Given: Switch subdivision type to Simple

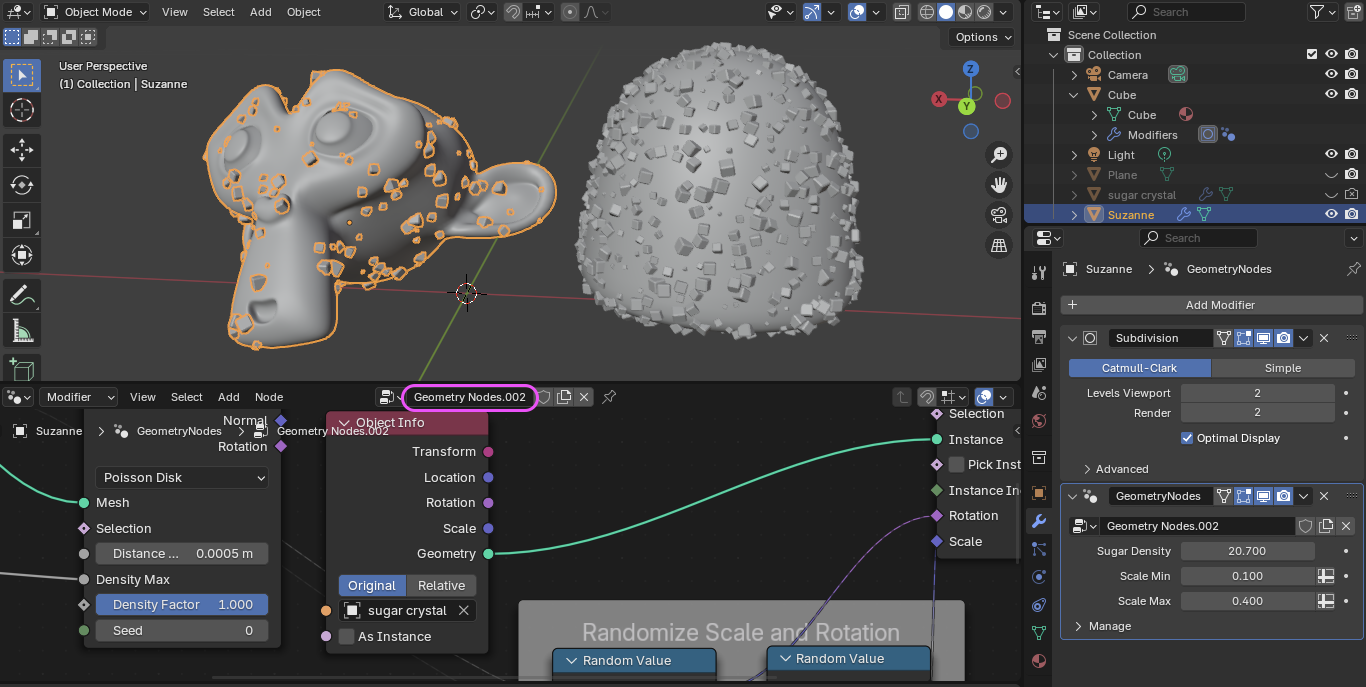Looking at the screenshot, I should [x=1282, y=368].
